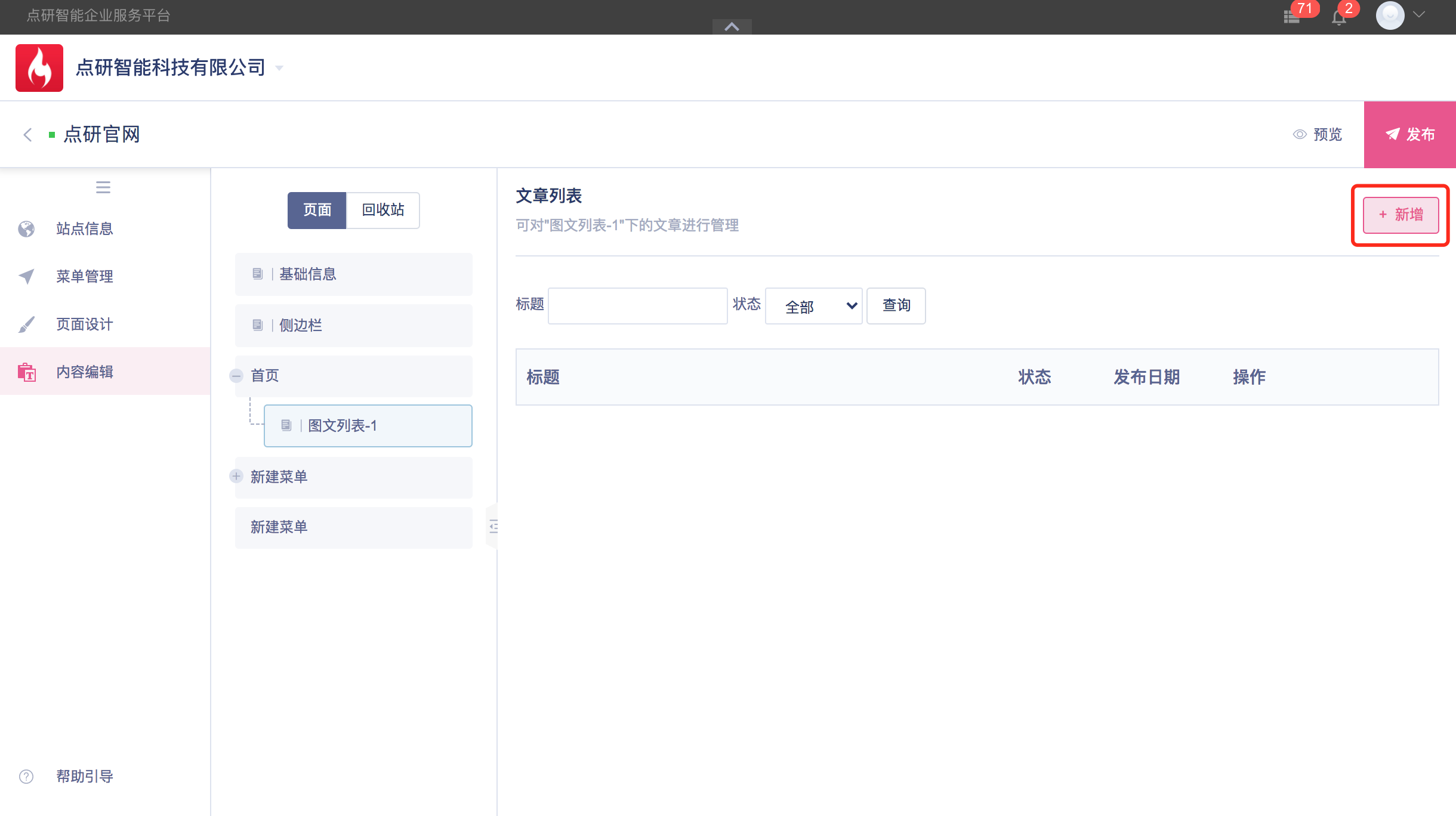This screenshot has height=816, width=1456.
Task: Click the red flame company logo
Action: [39, 68]
